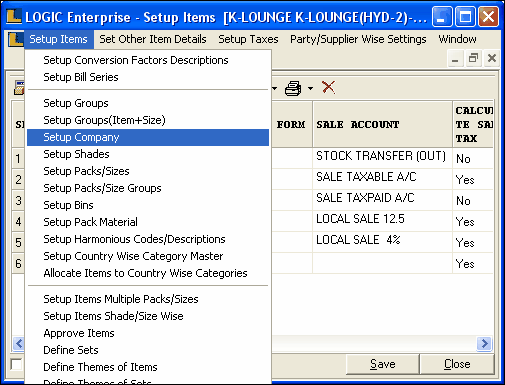
Task: Choose Setup Bill Series
Action: (148, 77)
